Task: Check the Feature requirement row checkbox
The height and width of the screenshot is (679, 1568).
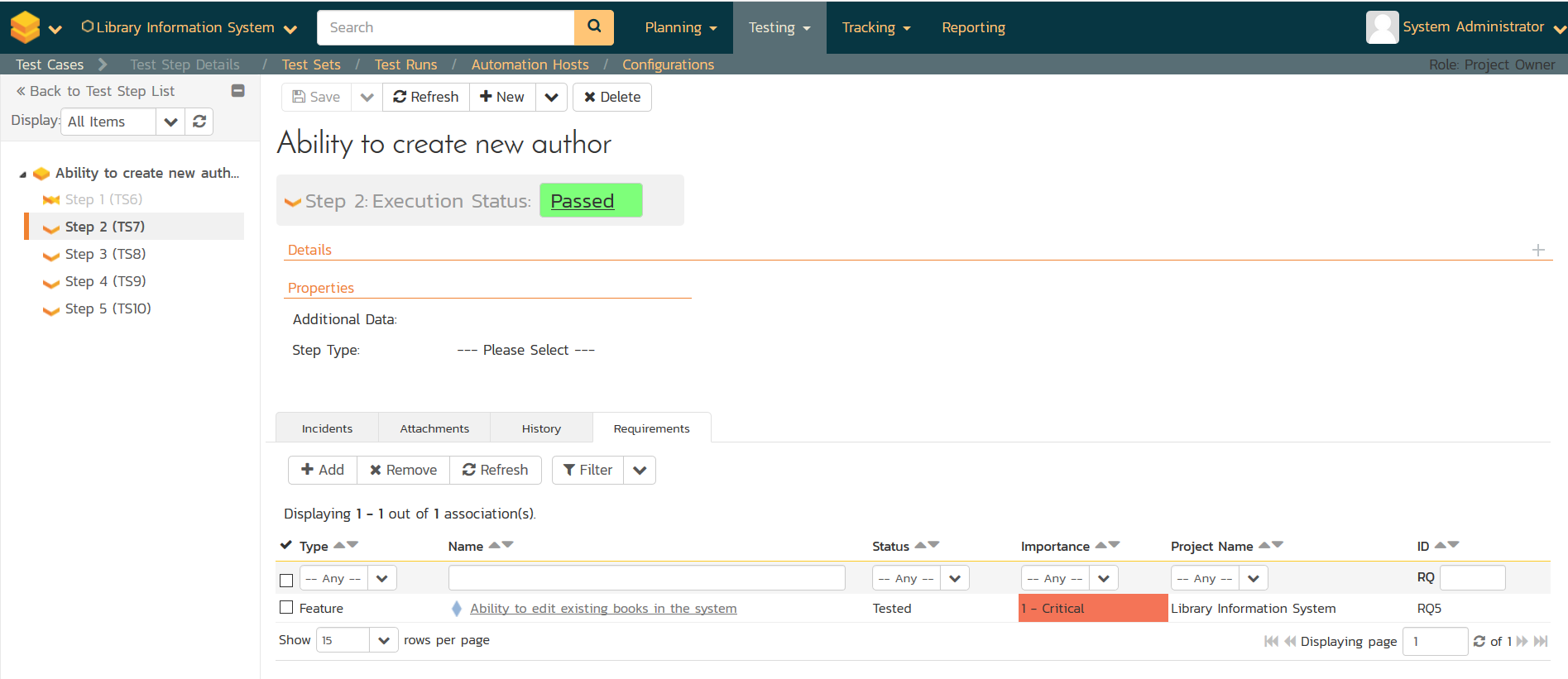Action: tap(286, 608)
